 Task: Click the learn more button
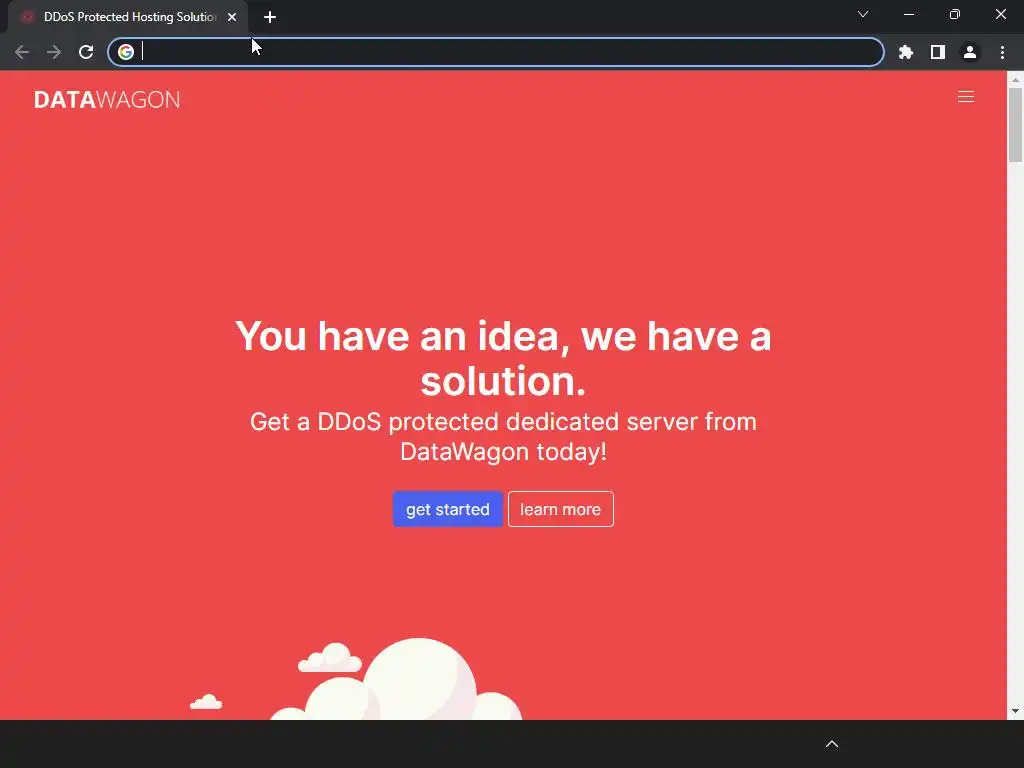[560, 509]
